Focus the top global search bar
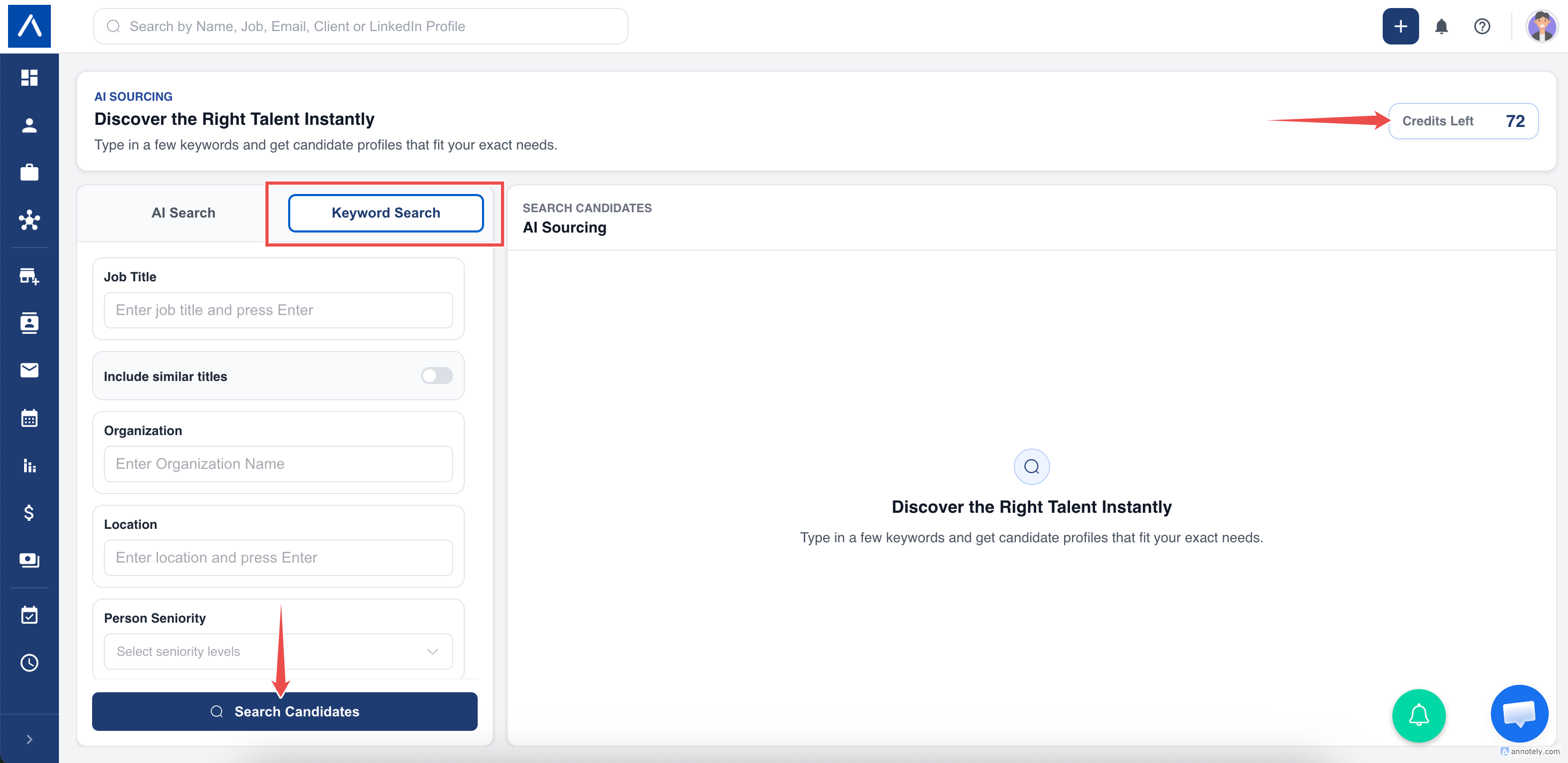The width and height of the screenshot is (1568, 763). pos(360,26)
